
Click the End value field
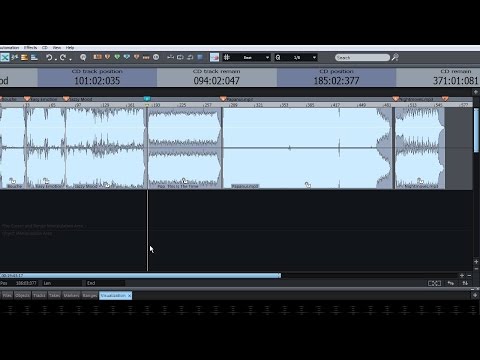point(105,283)
